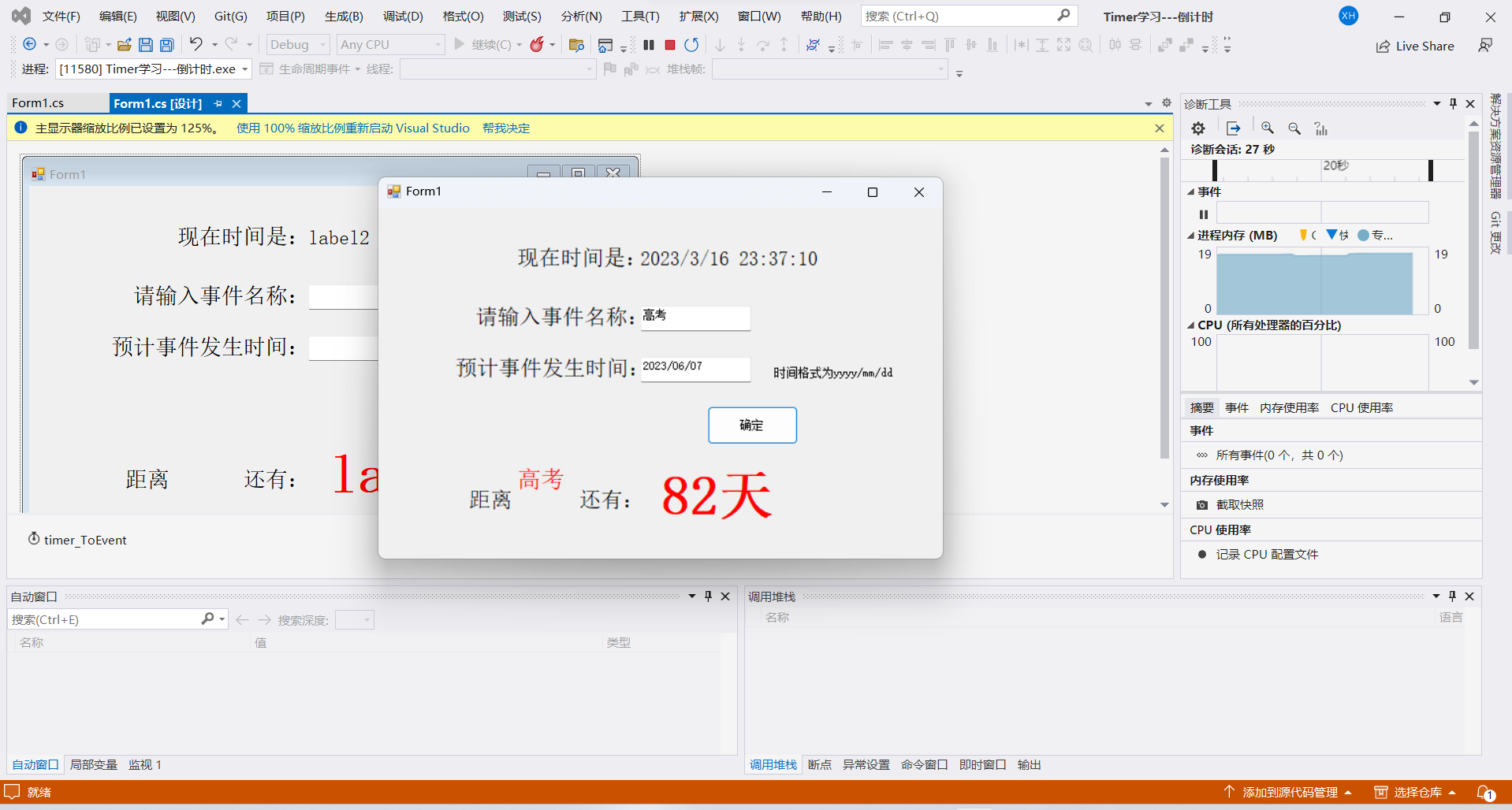Screen dimensions: 1512x810
Task: Click event name input in running Form1
Action: click(695, 318)
